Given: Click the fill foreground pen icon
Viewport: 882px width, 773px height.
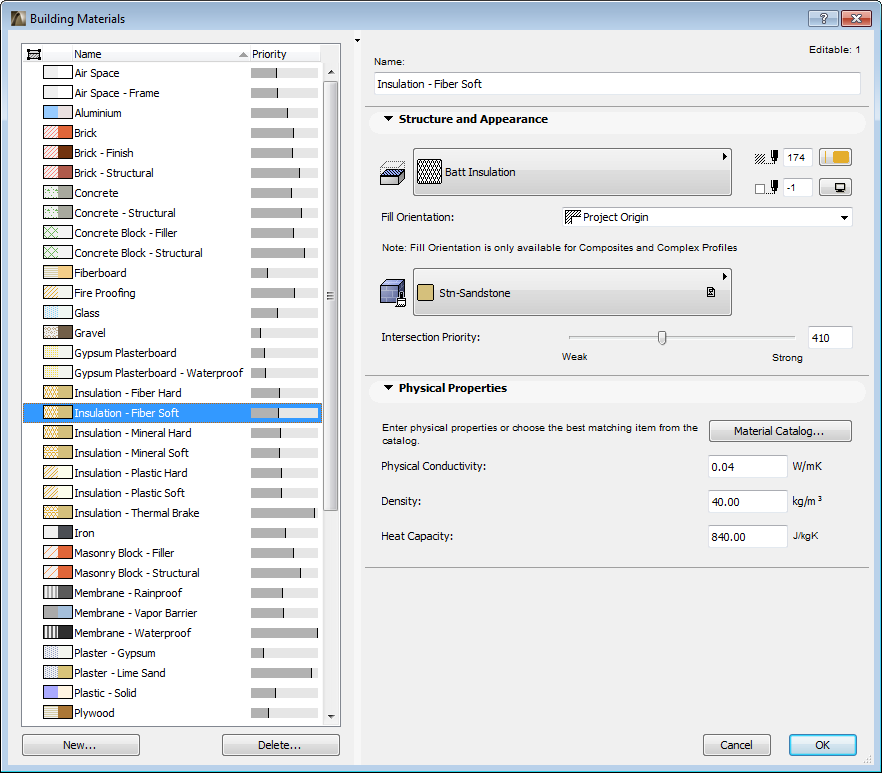Looking at the screenshot, I should [766, 157].
